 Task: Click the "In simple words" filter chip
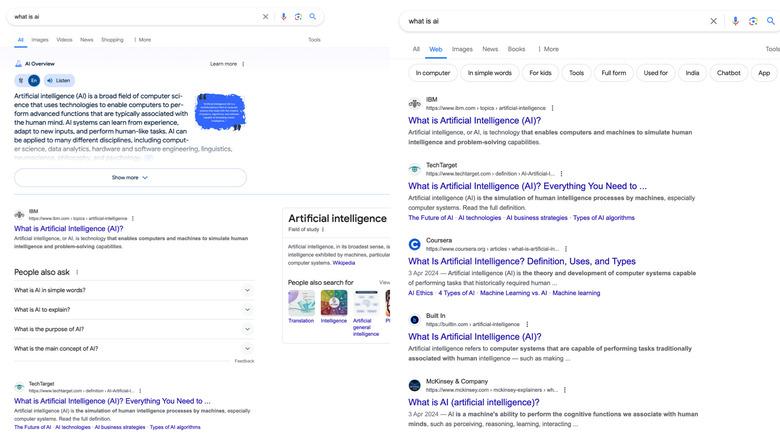click(489, 73)
